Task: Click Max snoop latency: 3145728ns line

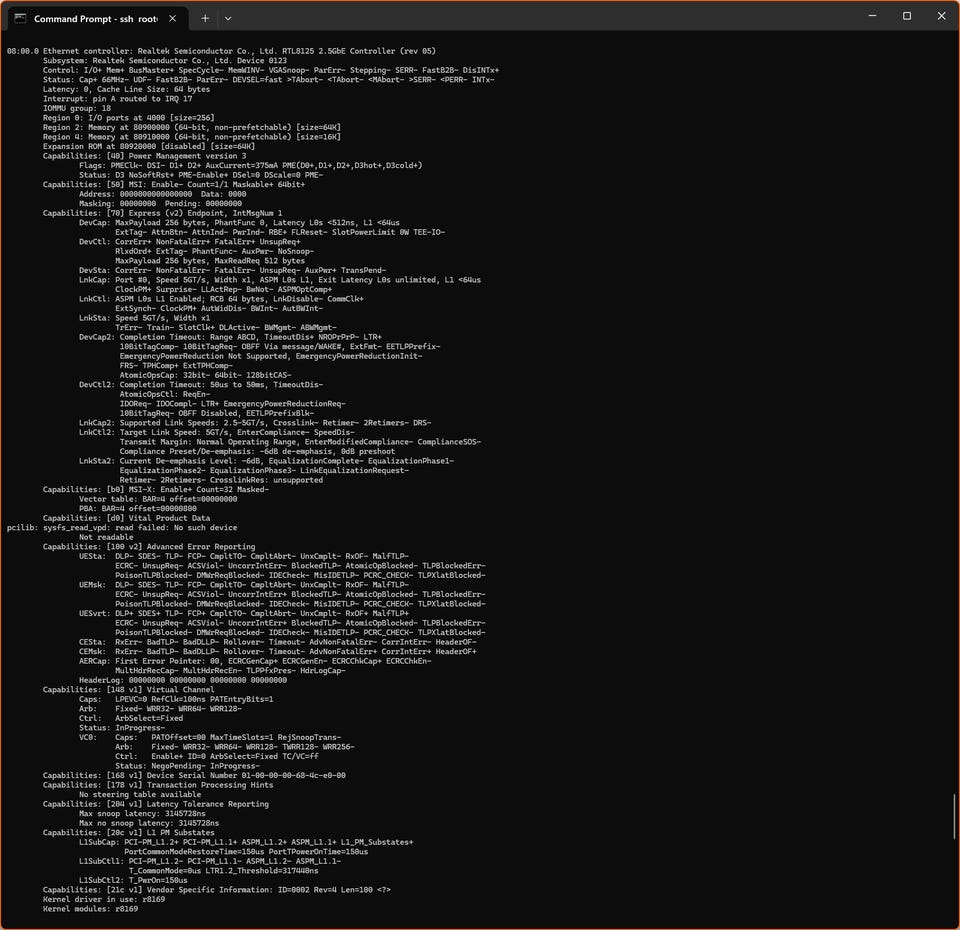Action: pyautogui.click(x=142, y=814)
